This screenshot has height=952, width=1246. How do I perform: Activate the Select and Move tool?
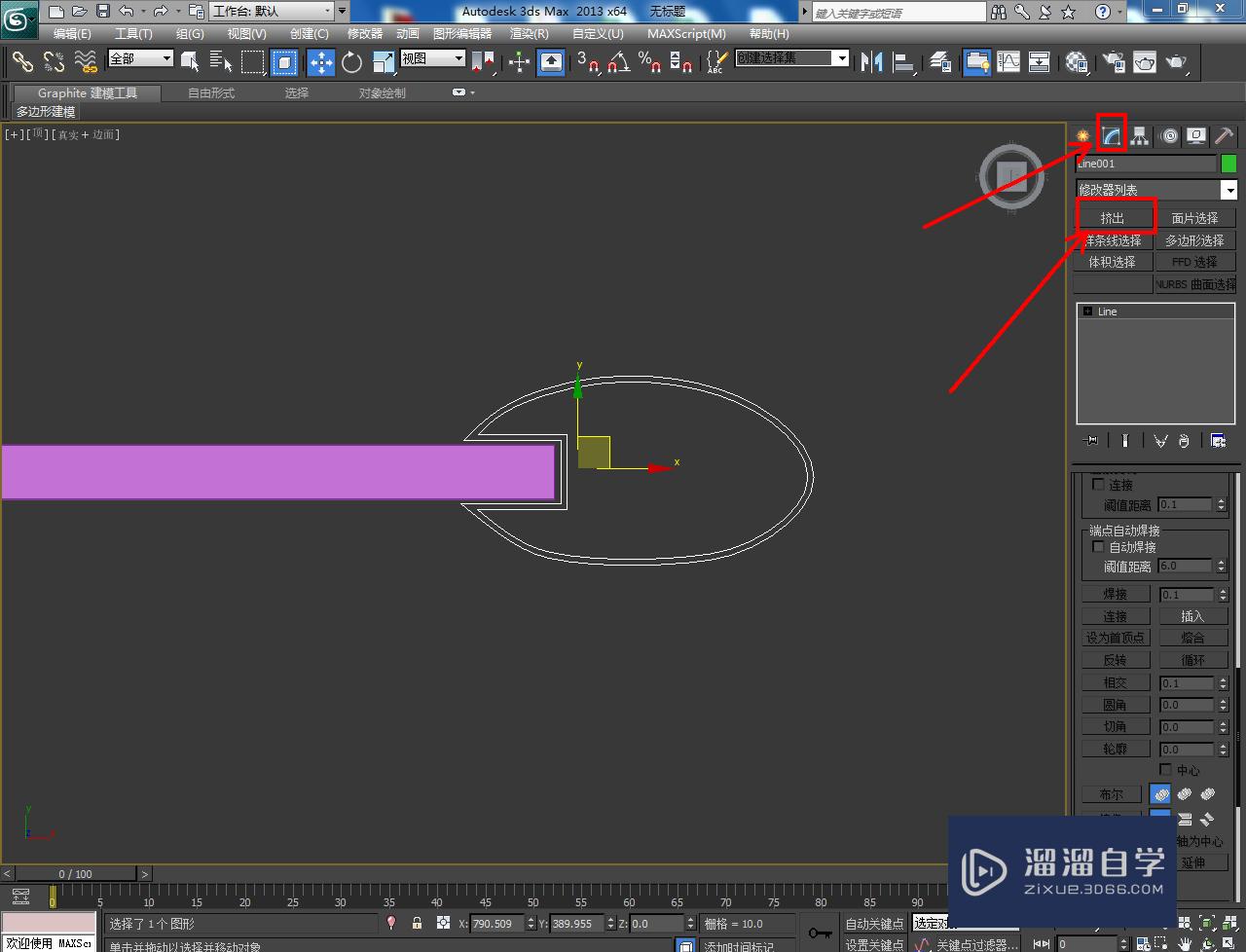point(321,62)
